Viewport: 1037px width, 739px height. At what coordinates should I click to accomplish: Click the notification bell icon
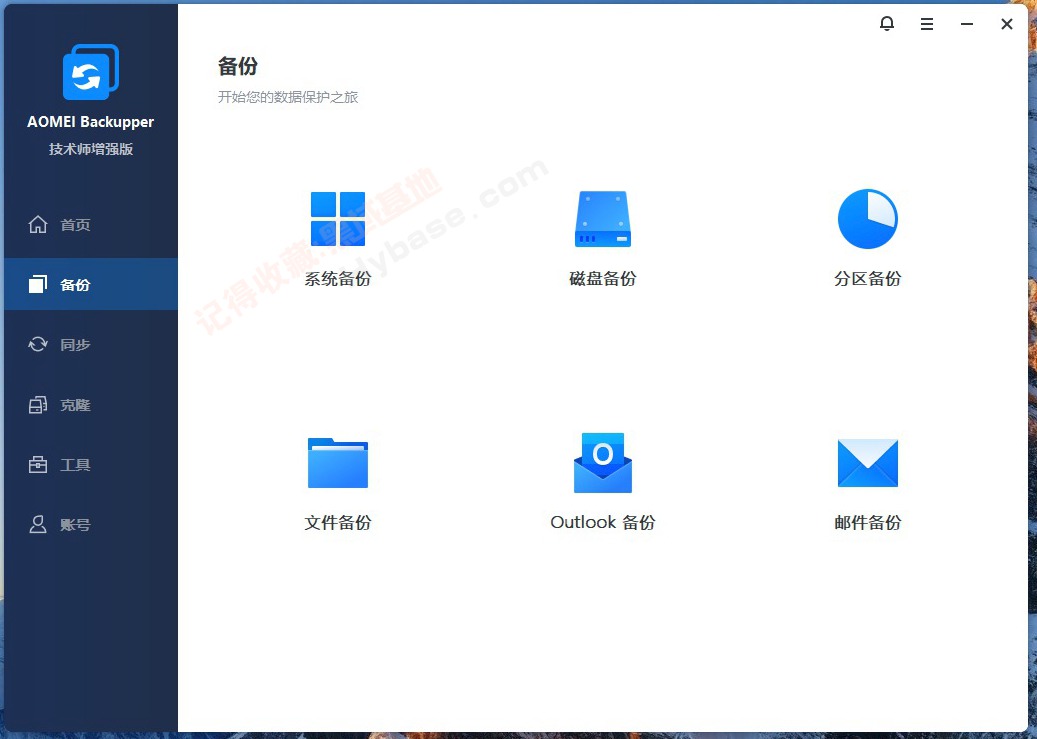point(886,23)
